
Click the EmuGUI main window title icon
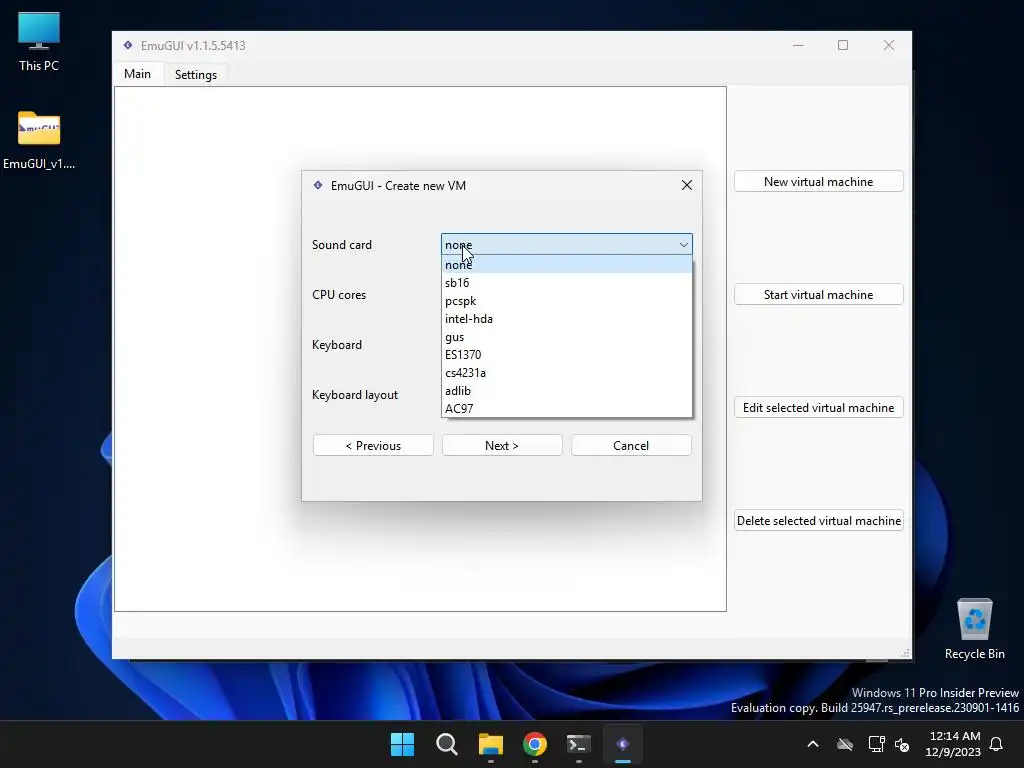coord(128,46)
